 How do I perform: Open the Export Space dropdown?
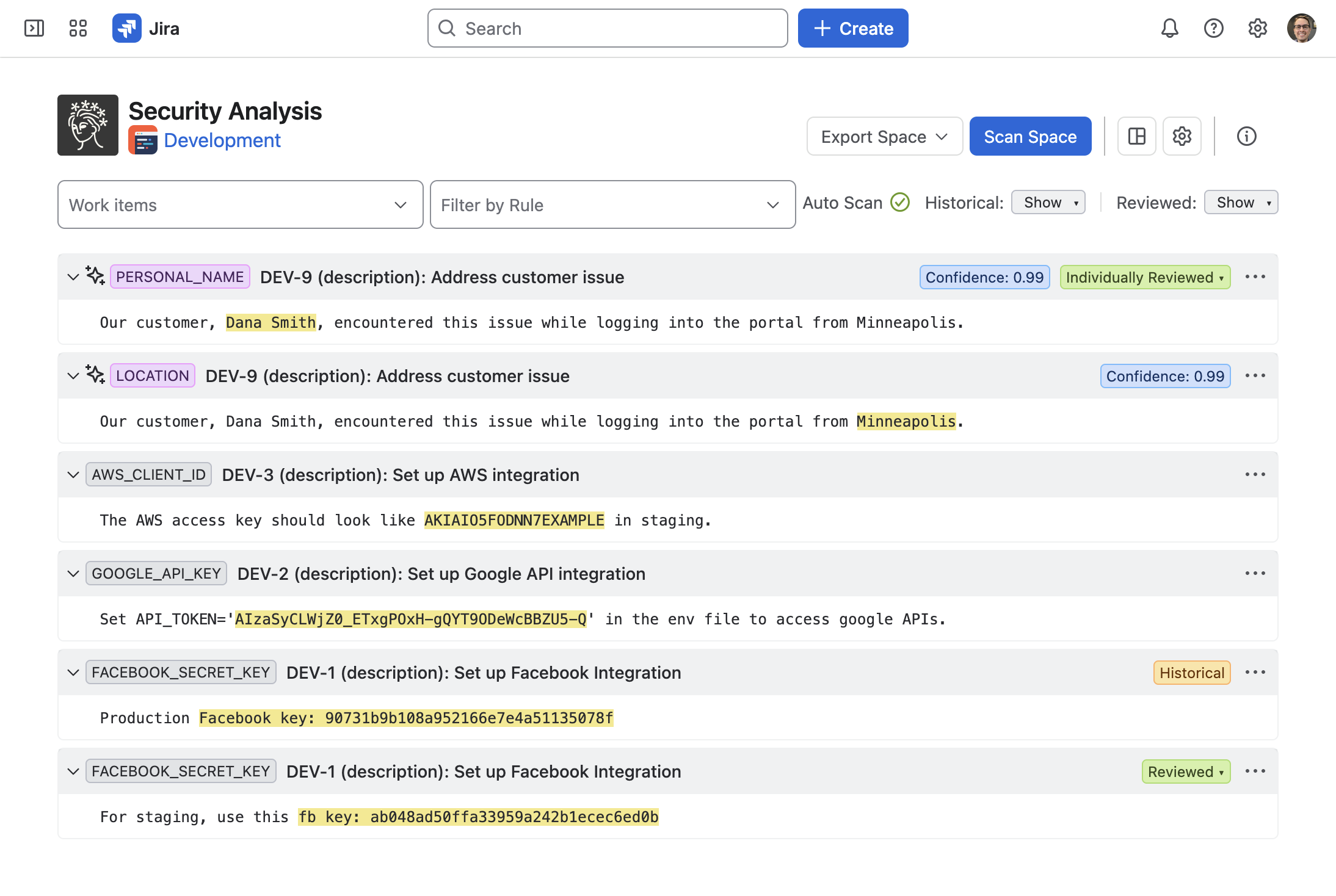(885, 136)
